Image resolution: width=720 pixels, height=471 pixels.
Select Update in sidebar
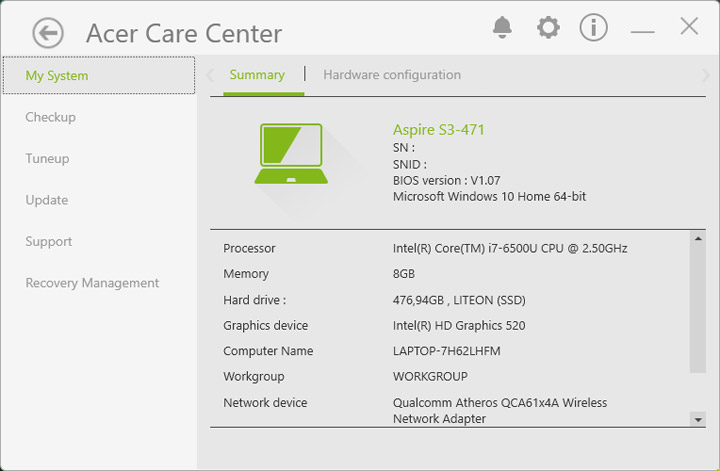[x=47, y=200]
